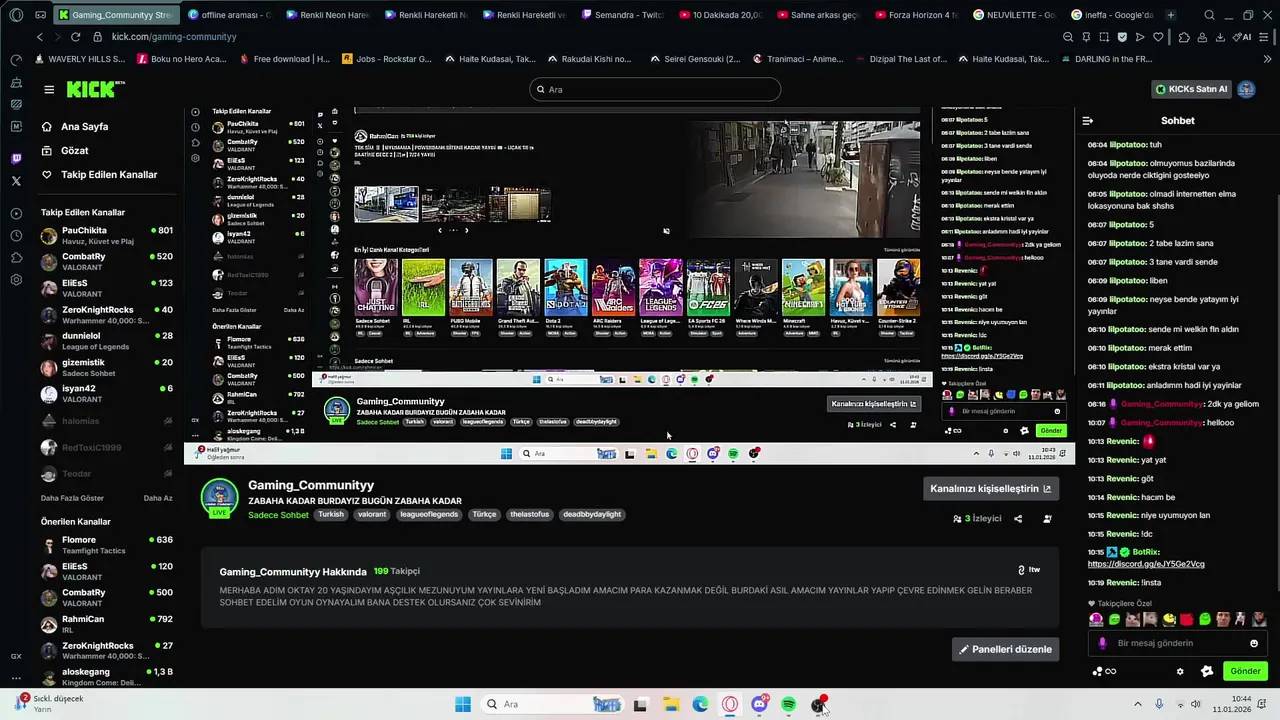Click the Gaming_Communityy channel avatar
Screen dimensions: 1280x720
tap(219, 496)
